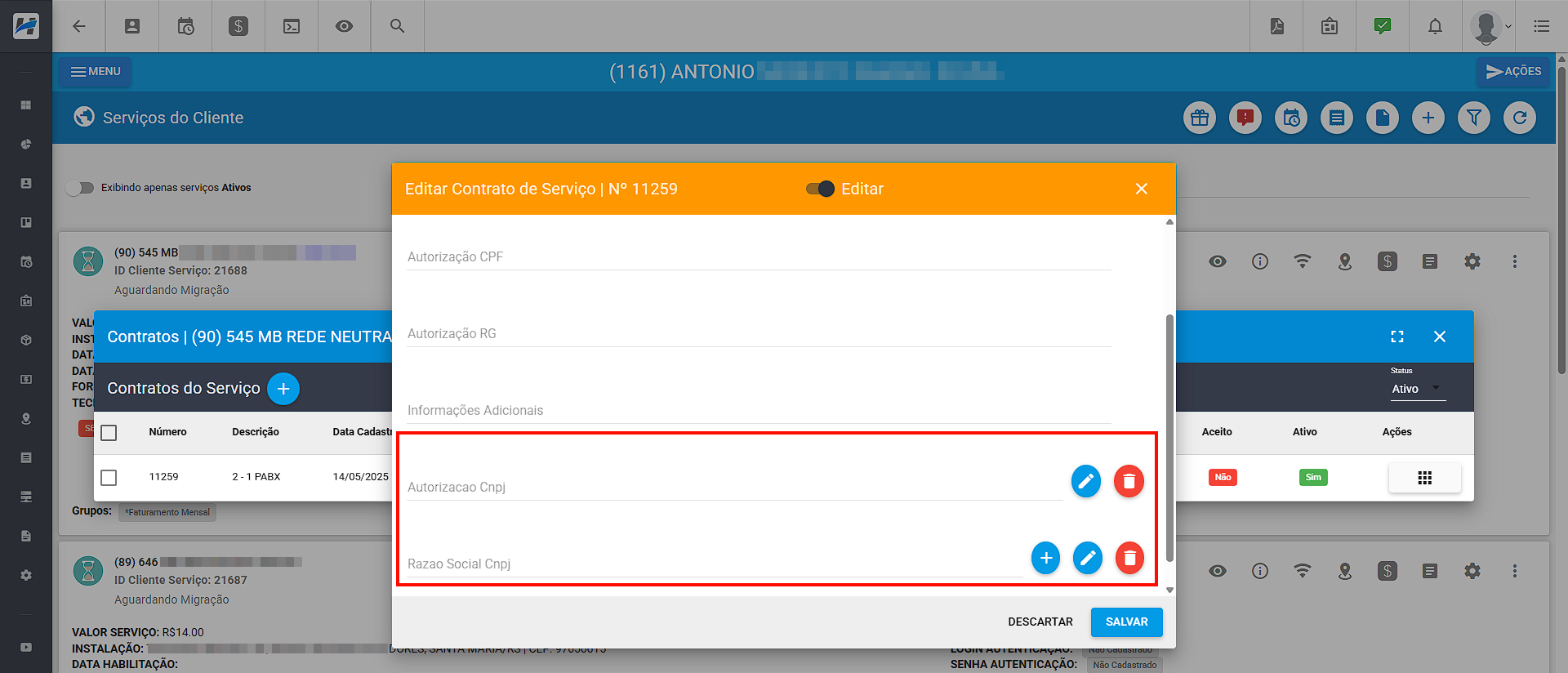1568x673 pixels.
Task: Click the DESCARTAR button
Action: (x=1040, y=622)
